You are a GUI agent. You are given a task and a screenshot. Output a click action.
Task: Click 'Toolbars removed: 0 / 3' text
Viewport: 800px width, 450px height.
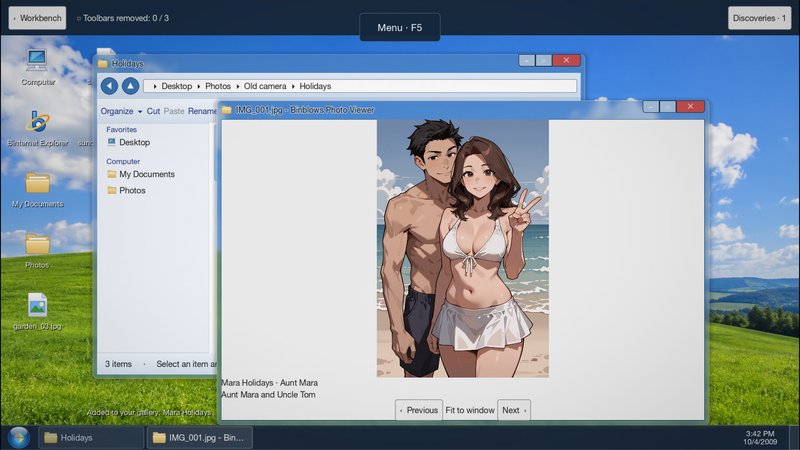pyautogui.click(x=126, y=18)
